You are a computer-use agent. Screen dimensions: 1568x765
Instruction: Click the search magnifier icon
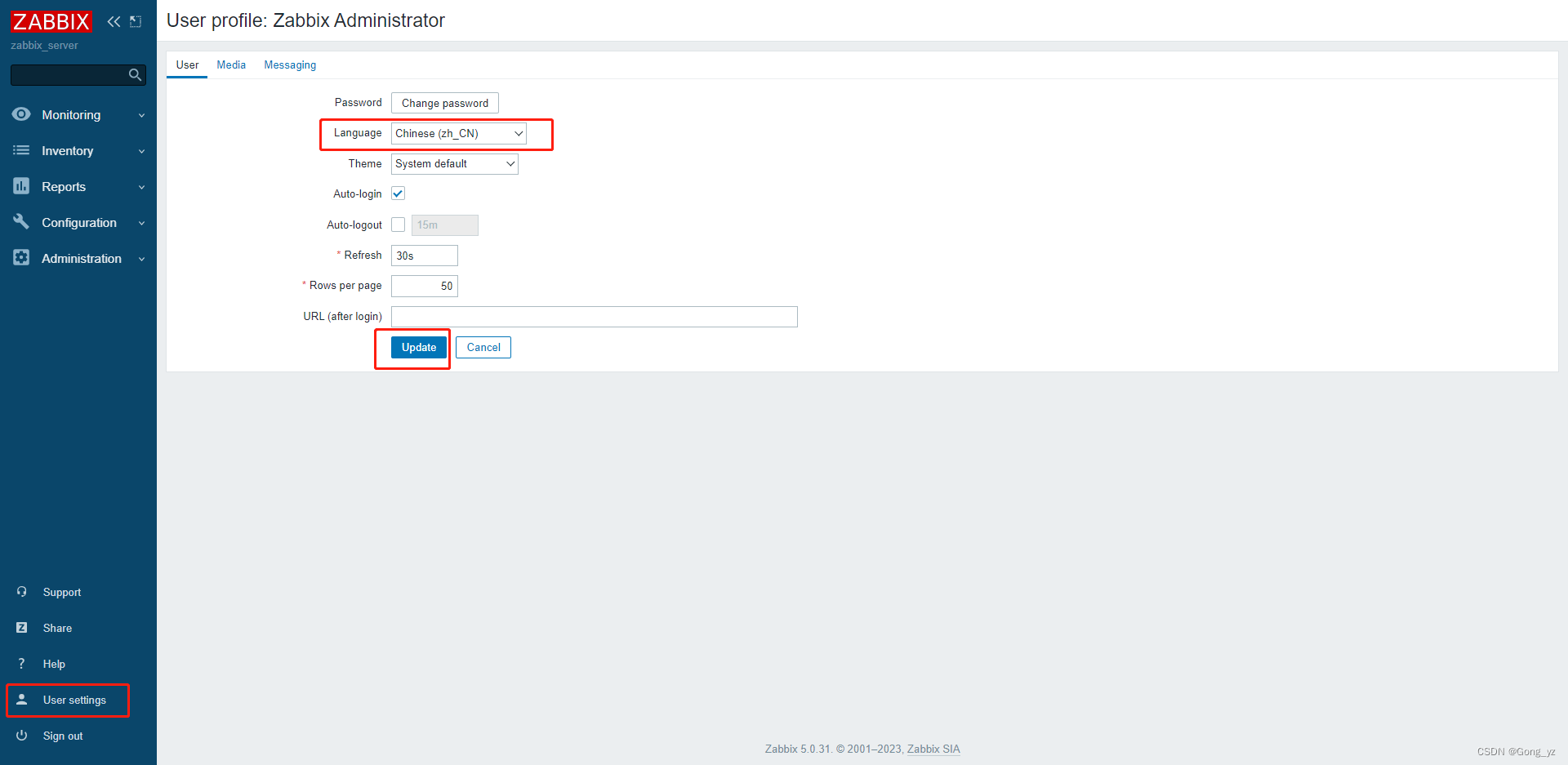[x=136, y=75]
